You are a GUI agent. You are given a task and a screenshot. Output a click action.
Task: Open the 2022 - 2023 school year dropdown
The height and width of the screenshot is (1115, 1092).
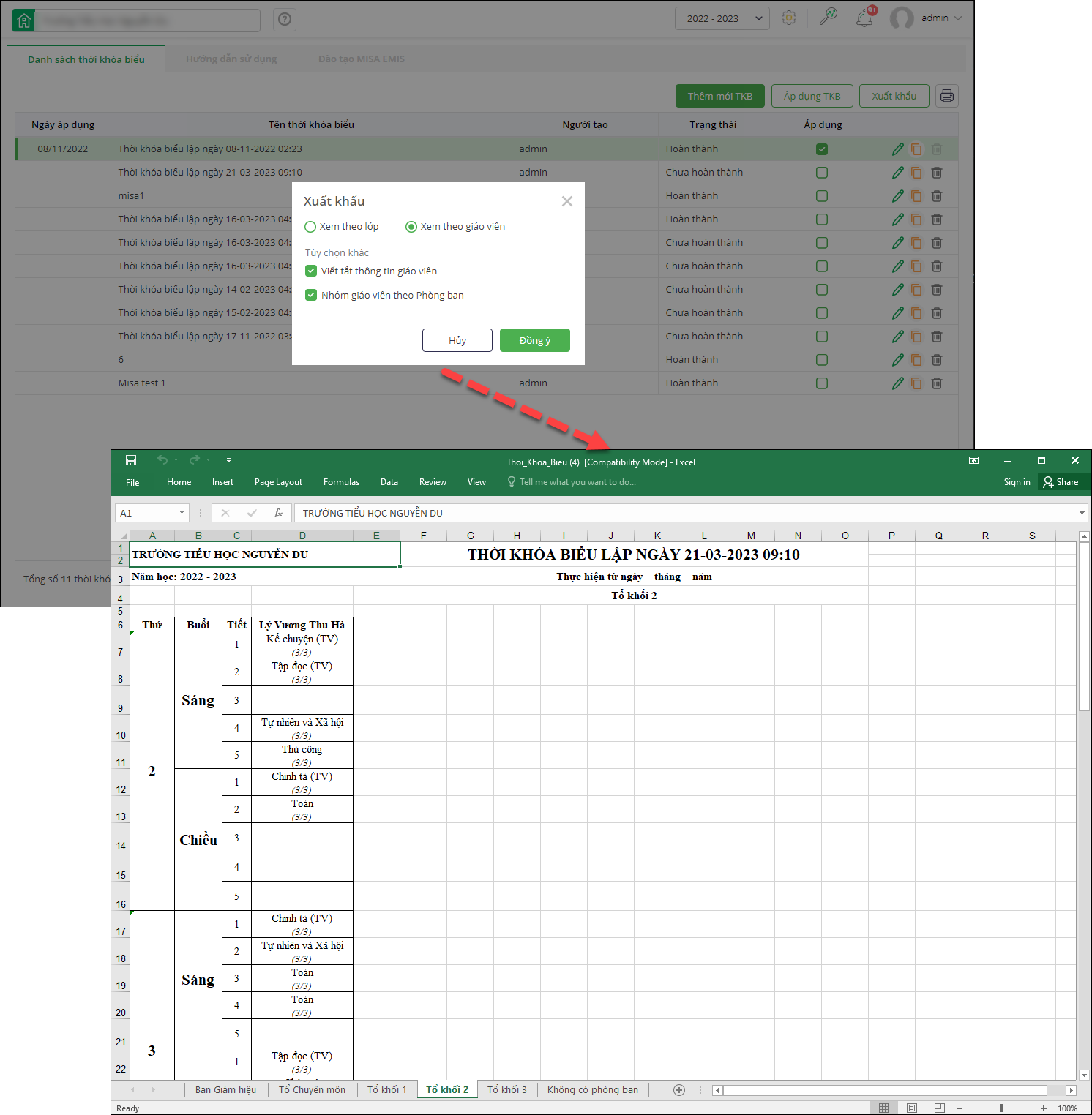[x=722, y=18]
